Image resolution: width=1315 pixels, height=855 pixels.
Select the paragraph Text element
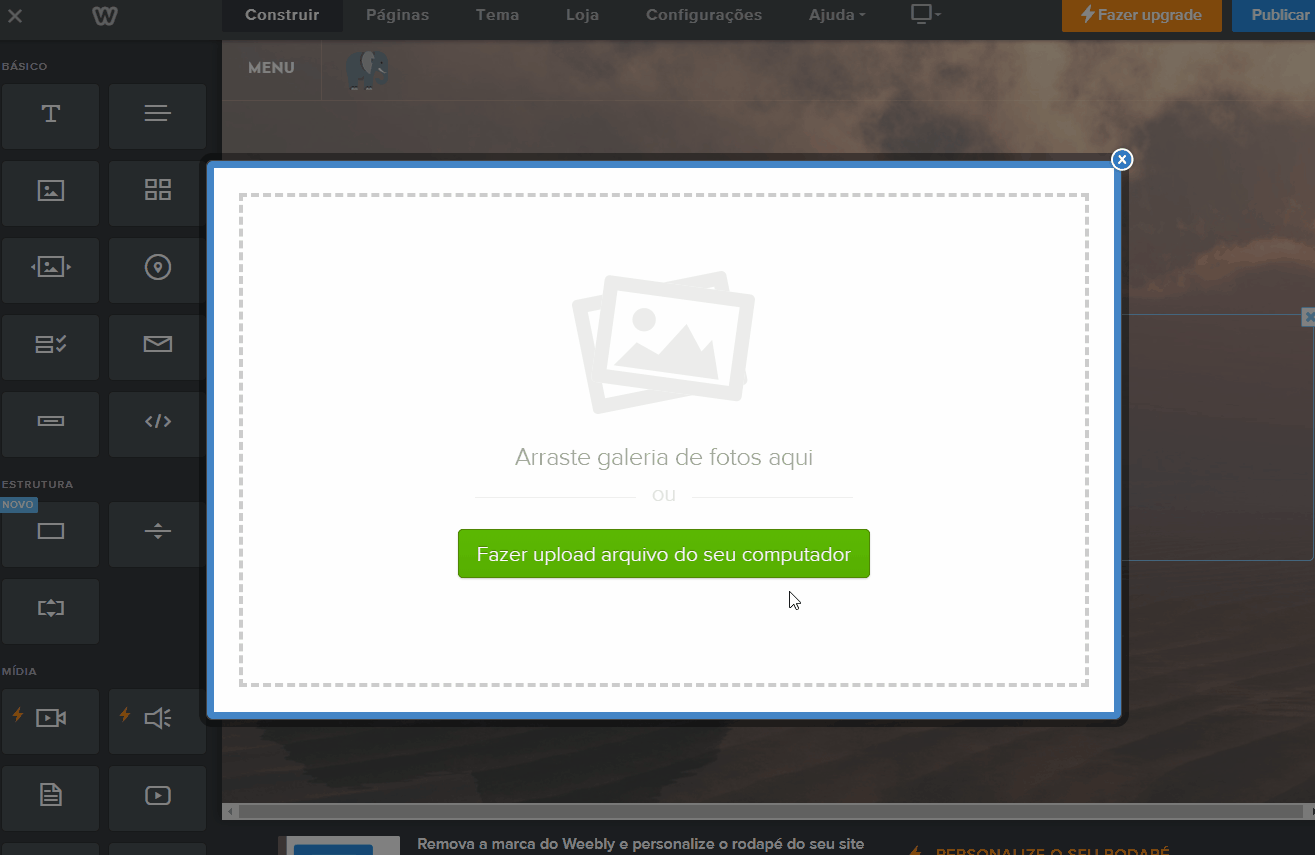click(x=157, y=116)
